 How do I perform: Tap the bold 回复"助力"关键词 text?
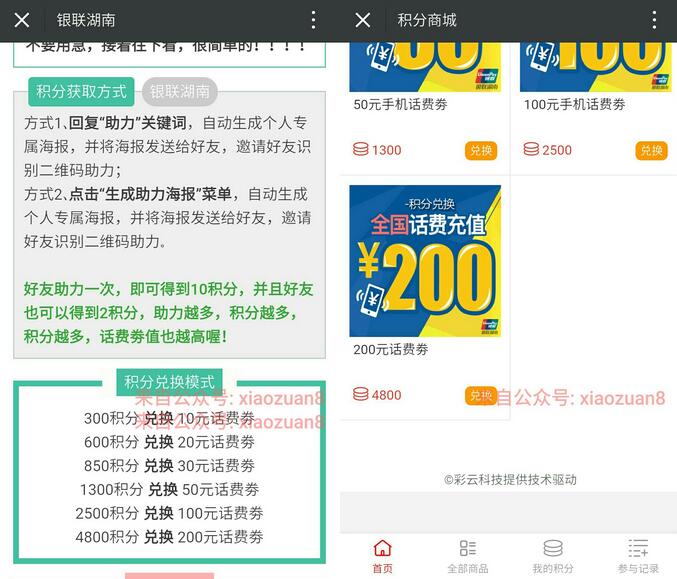click(x=128, y=123)
